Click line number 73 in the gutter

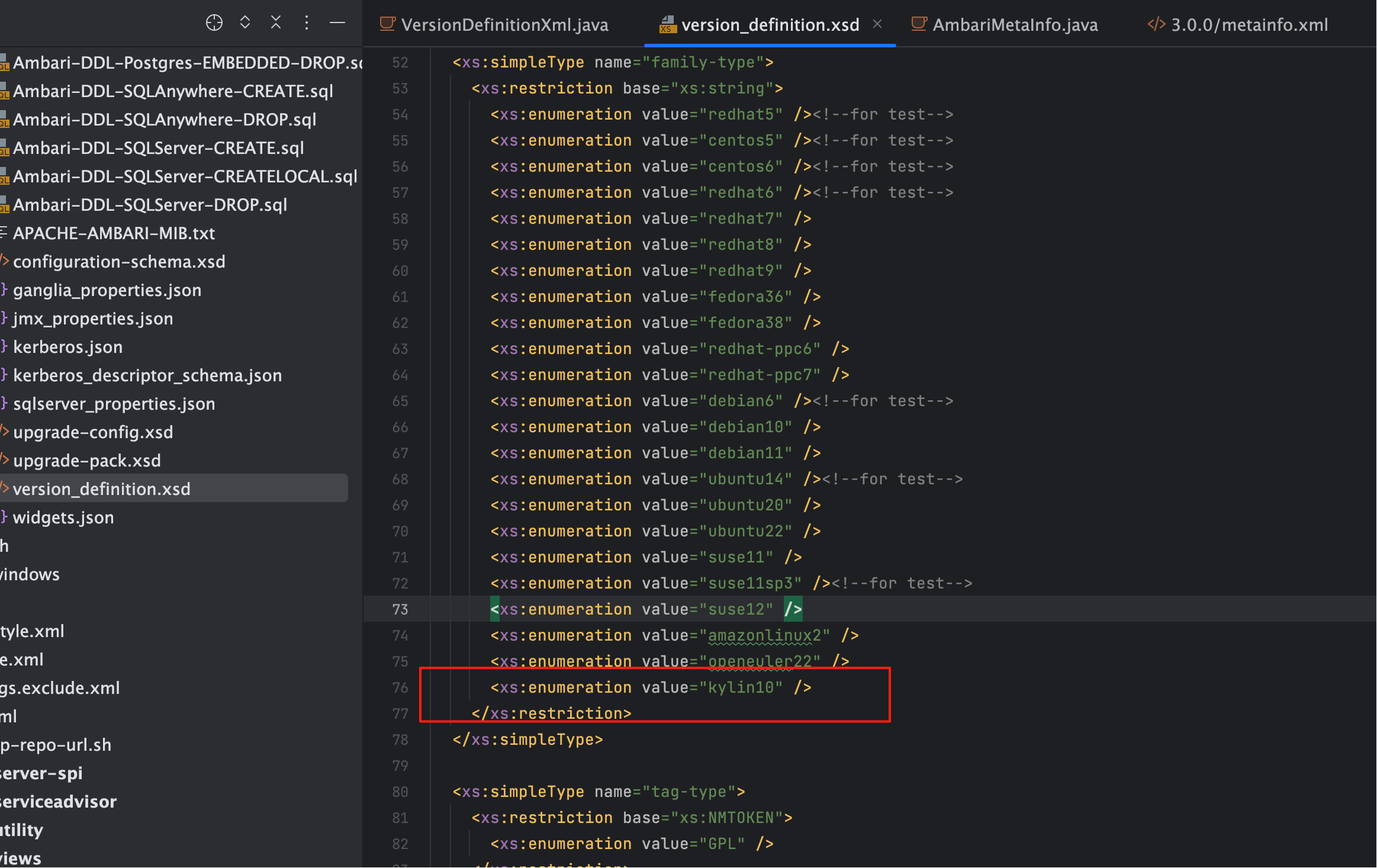pyautogui.click(x=400, y=609)
